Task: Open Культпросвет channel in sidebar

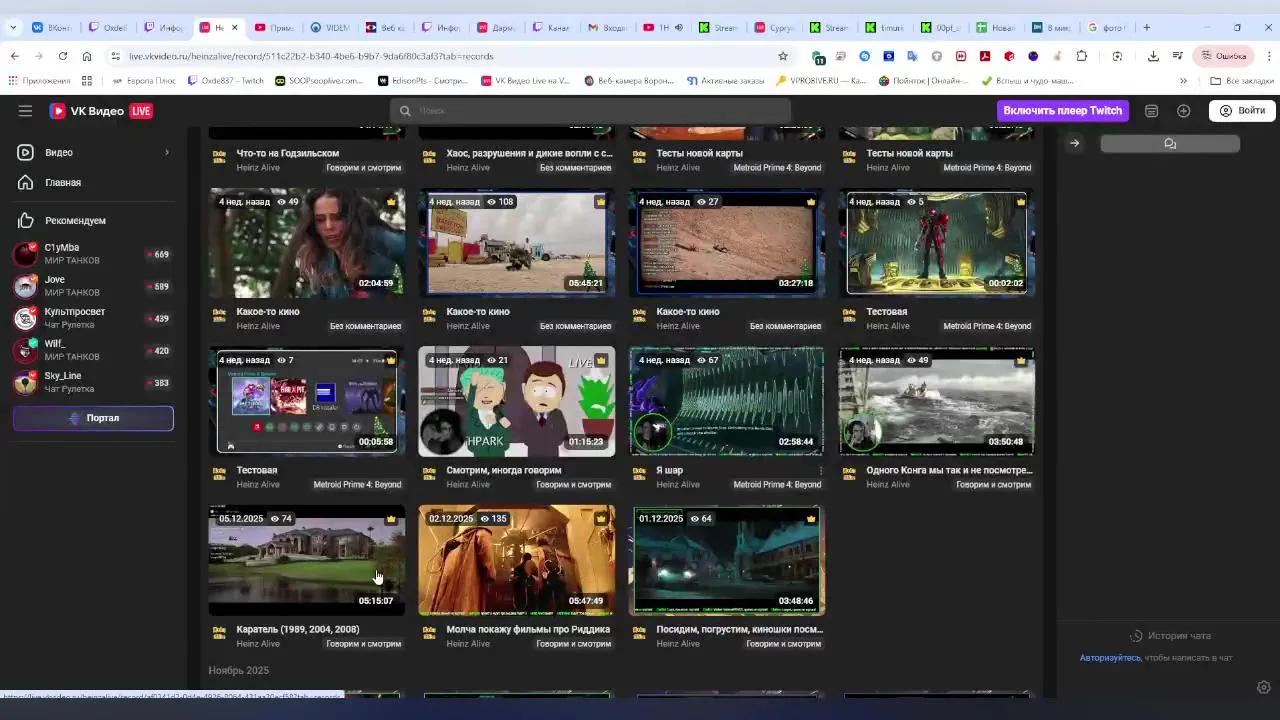Action: point(93,318)
